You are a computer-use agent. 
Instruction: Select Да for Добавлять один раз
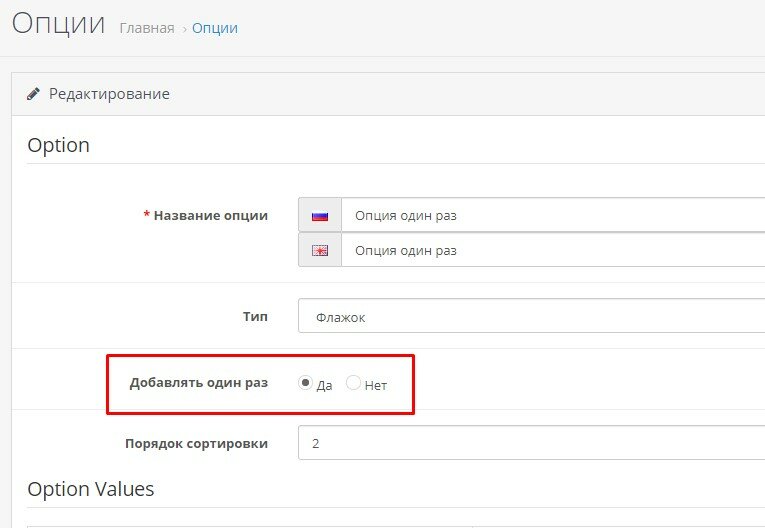(305, 383)
